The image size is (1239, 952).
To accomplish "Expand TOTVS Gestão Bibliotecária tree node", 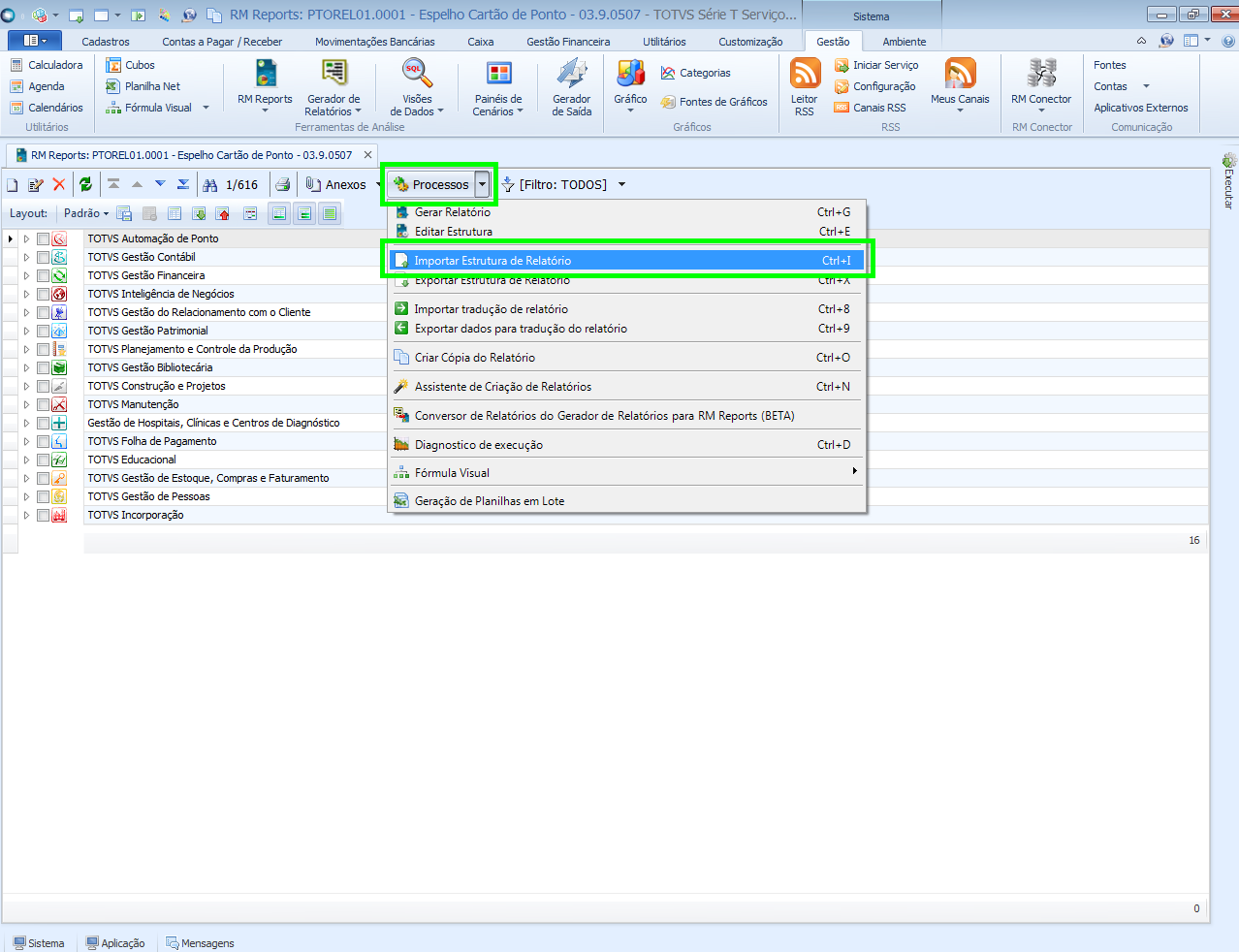I will click(26, 367).
